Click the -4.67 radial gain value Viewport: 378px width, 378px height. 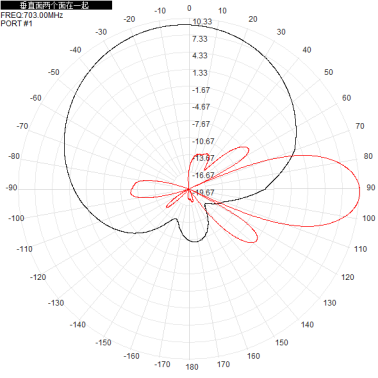[x=201, y=107]
